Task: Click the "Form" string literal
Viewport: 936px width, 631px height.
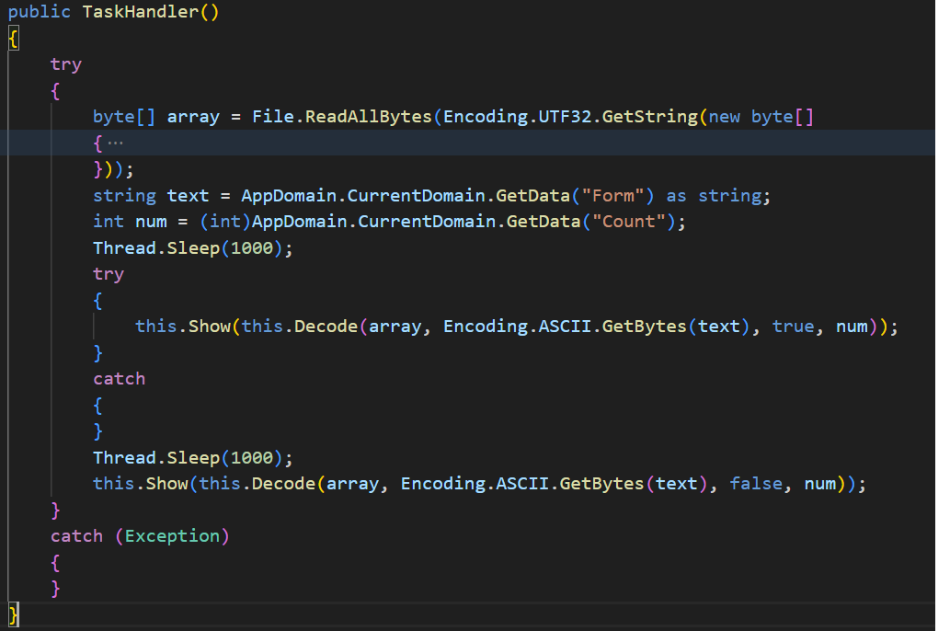Action: 612,196
